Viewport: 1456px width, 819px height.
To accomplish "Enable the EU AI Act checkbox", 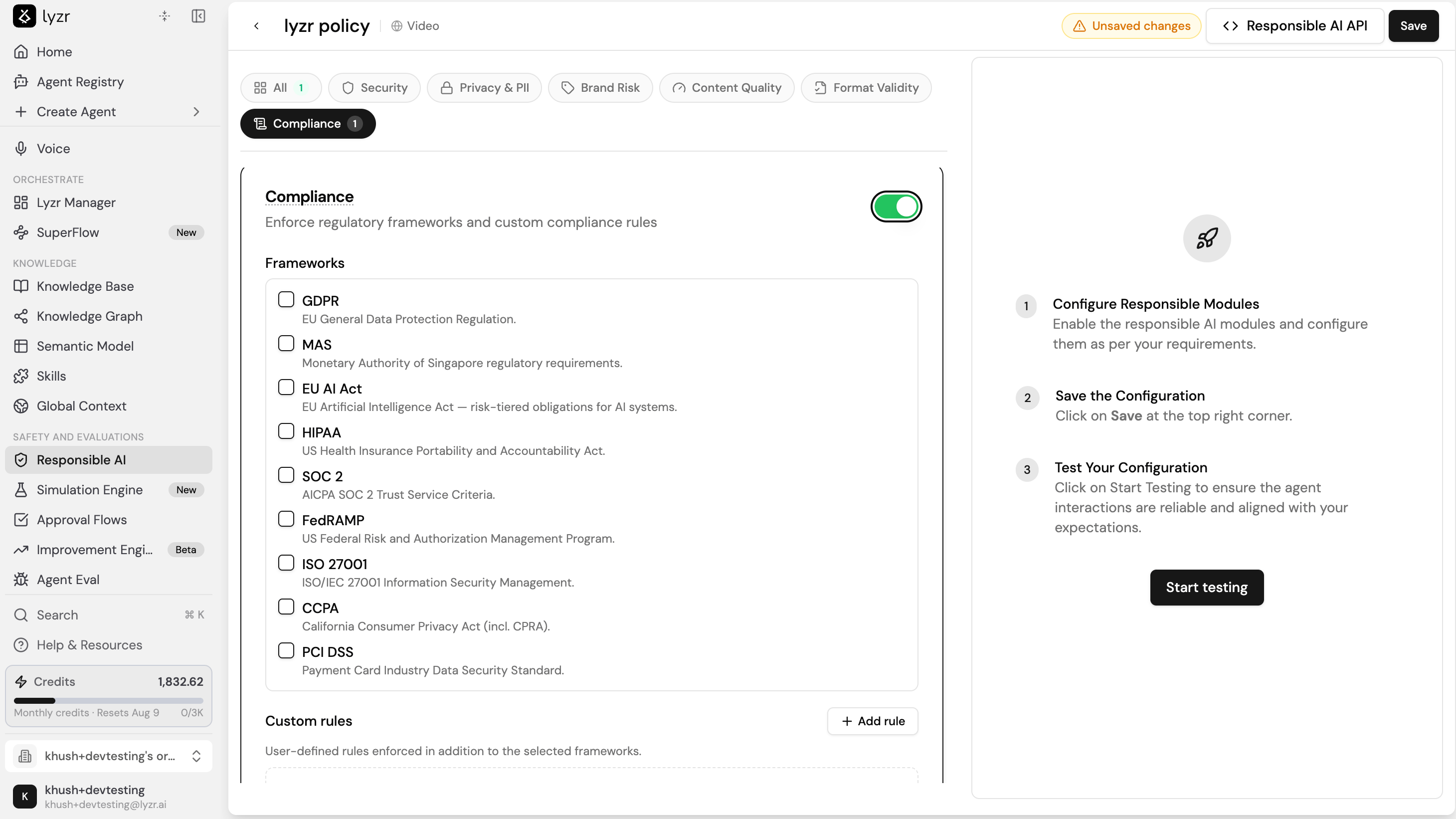I will (x=286, y=387).
